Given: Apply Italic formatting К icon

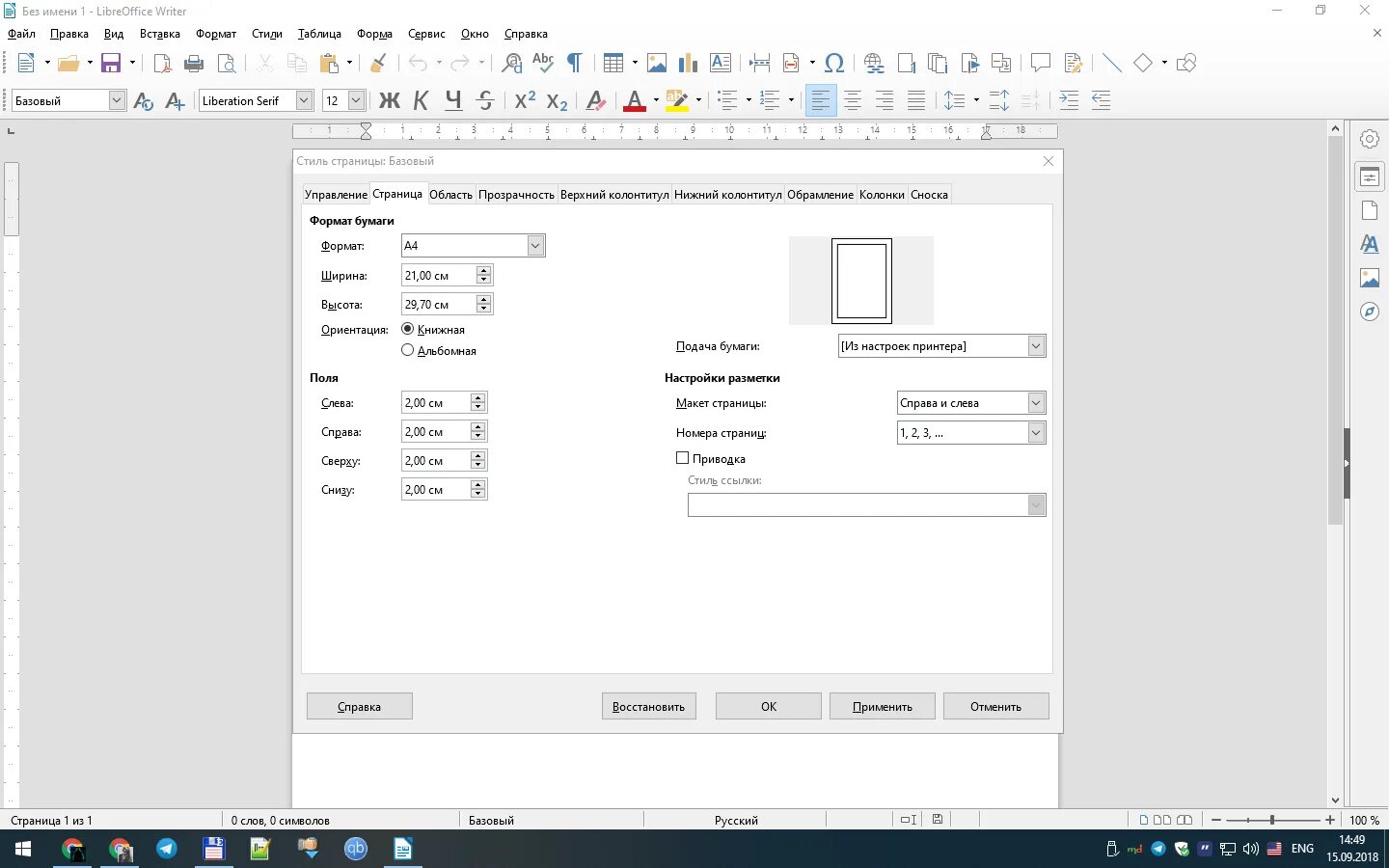Looking at the screenshot, I should (x=422, y=100).
